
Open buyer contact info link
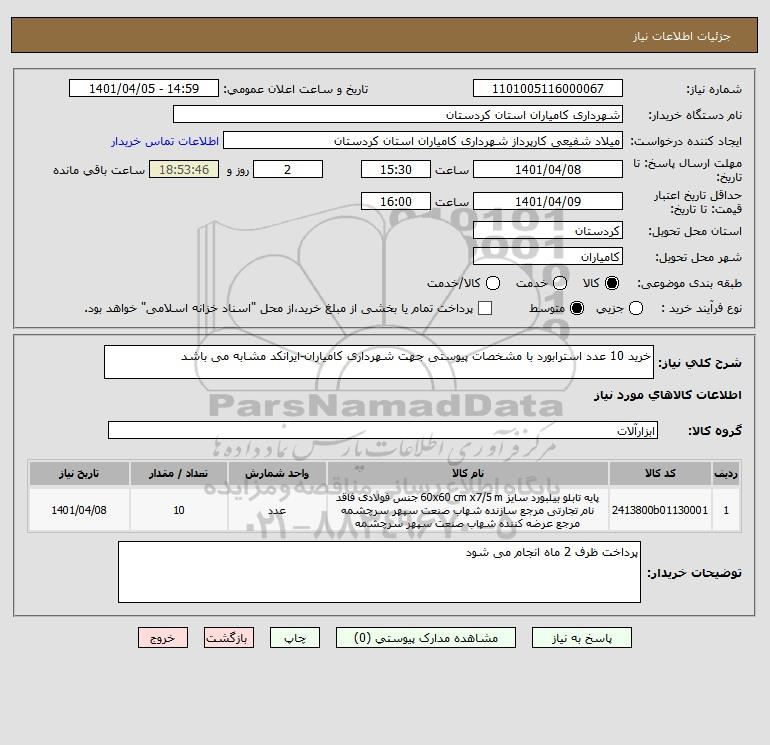[165, 141]
